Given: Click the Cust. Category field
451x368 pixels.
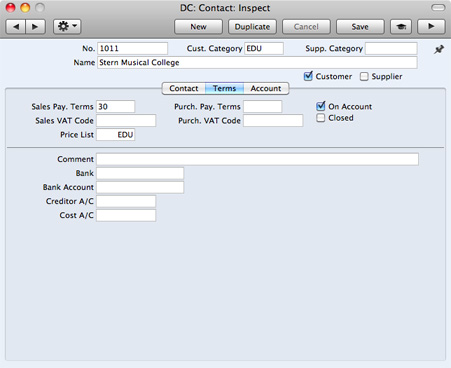Looking at the screenshot, I should pyautogui.click(x=264, y=48).
